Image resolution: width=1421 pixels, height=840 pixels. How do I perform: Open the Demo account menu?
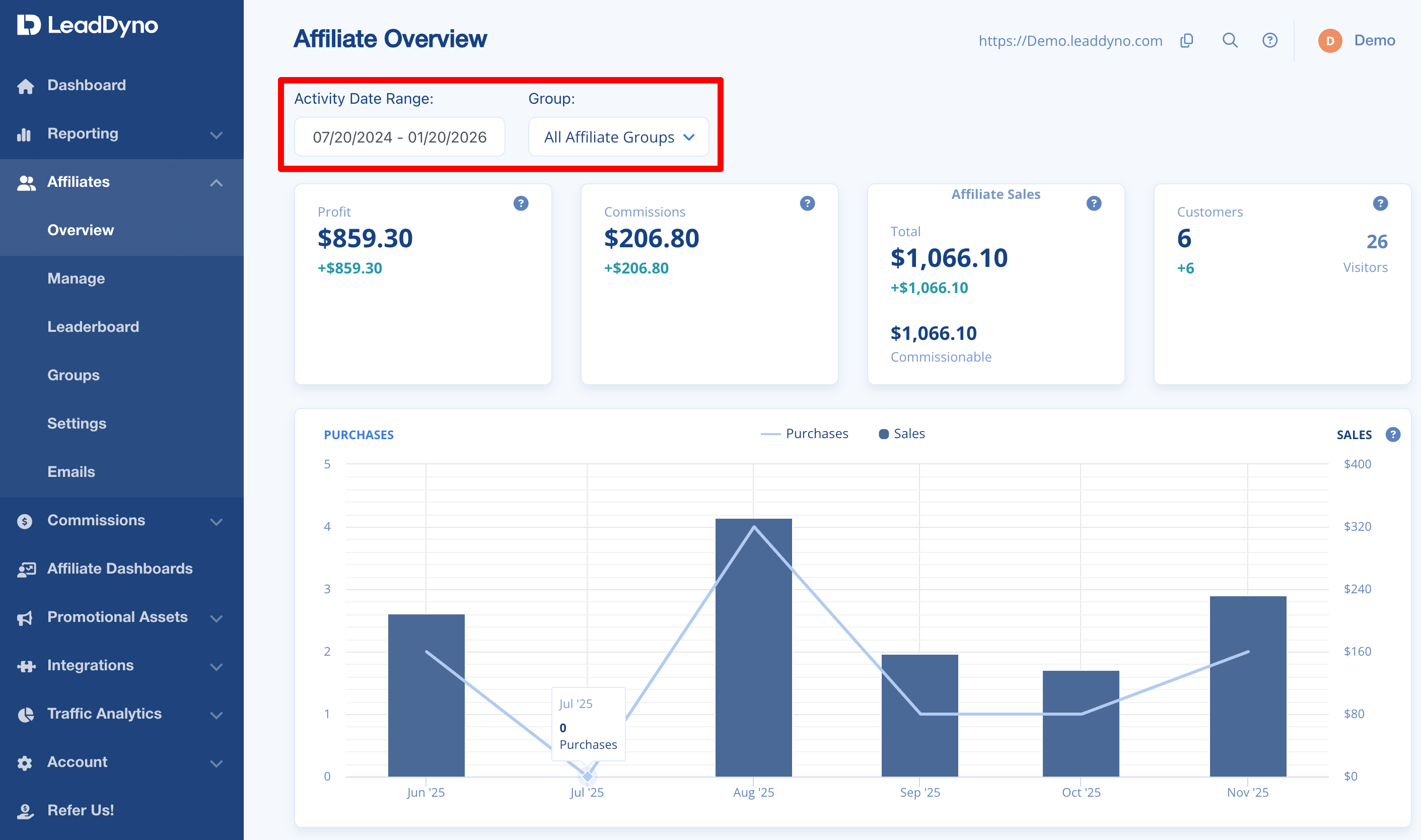coord(1374,40)
